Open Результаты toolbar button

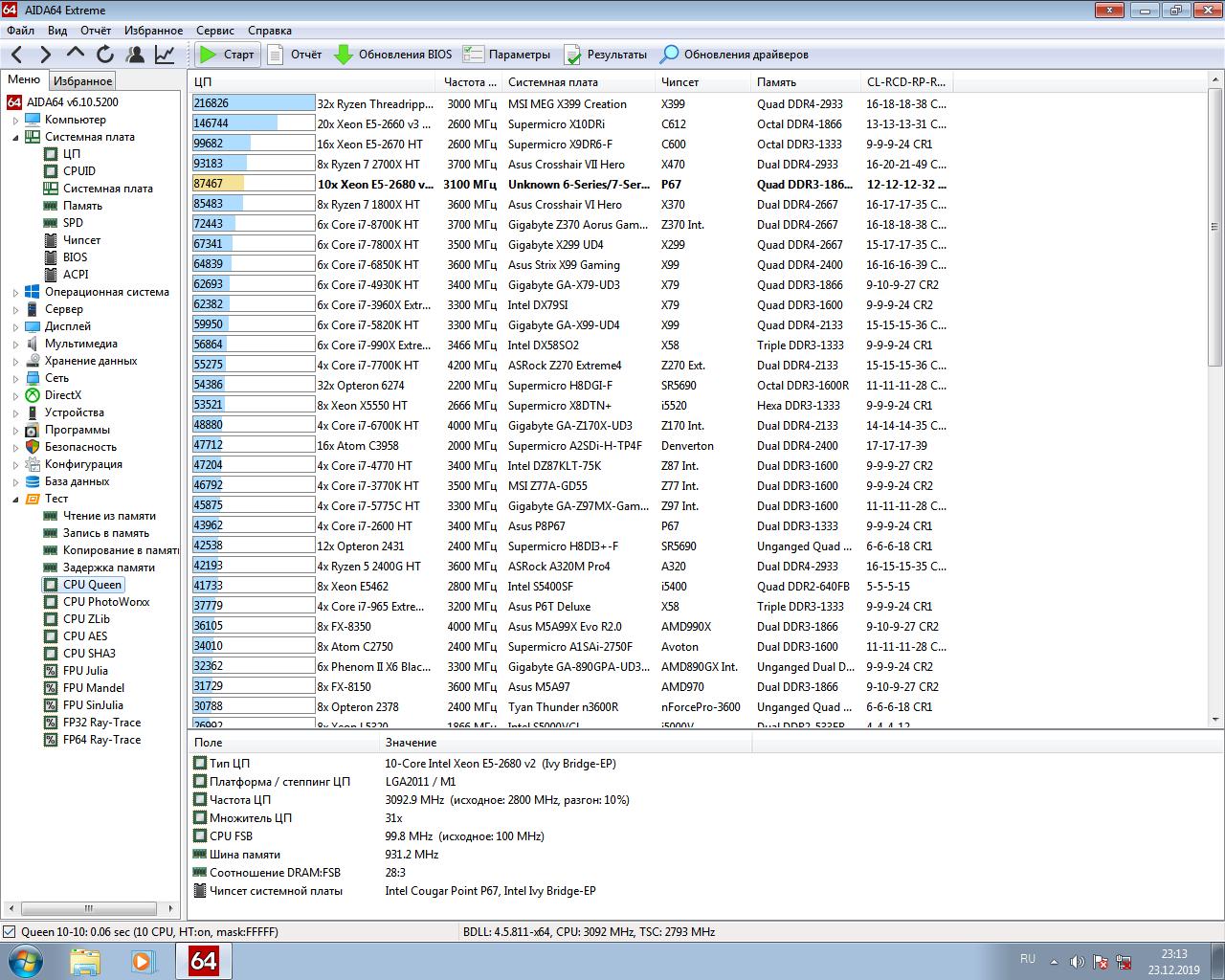pos(605,55)
